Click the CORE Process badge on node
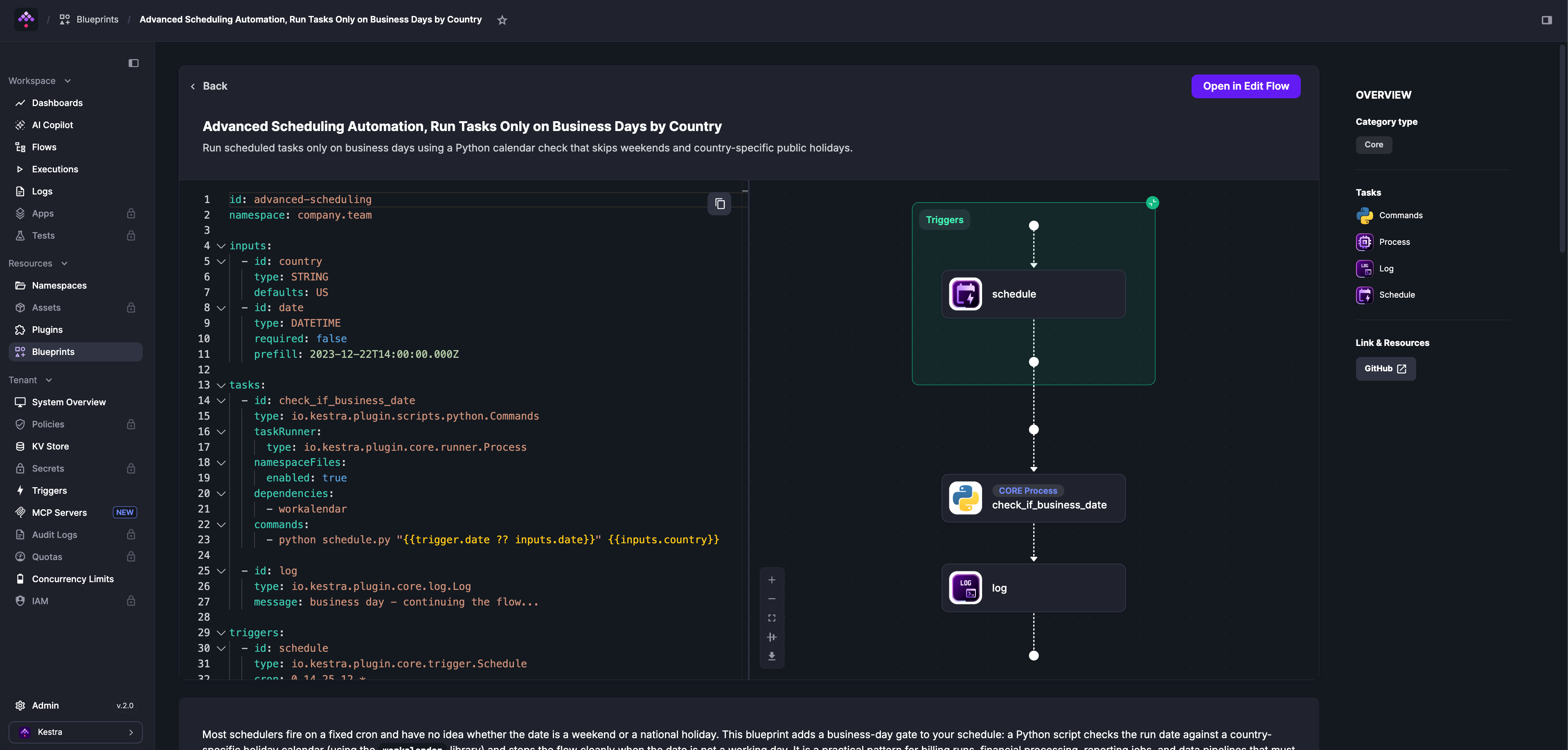The height and width of the screenshot is (750, 1568). [x=1027, y=491]
